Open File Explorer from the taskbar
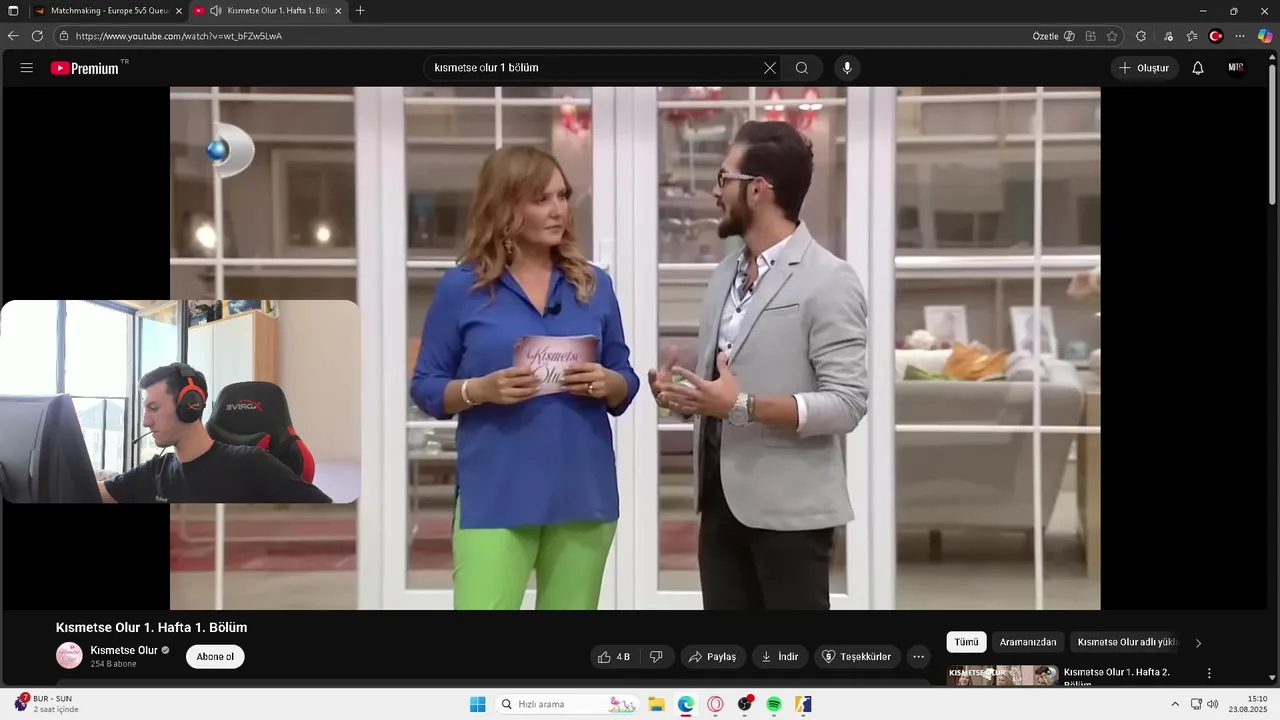Screen dimensions: 1280x720 656,704
